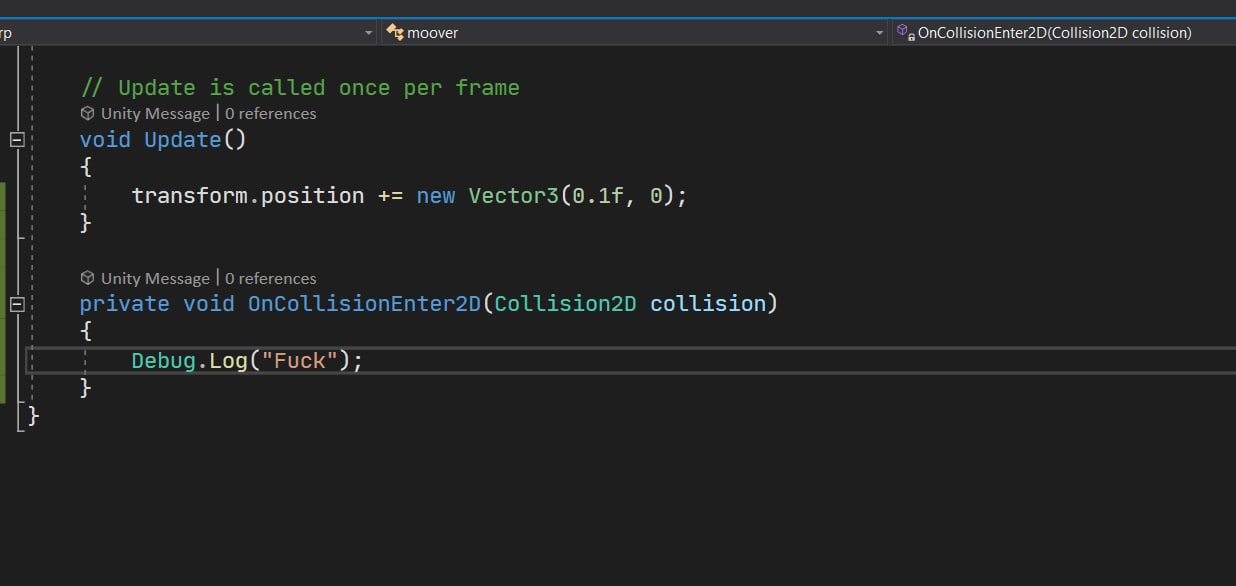The image size is (1236, 586).
Task: Click the Unity Message icon above Update
Action: click(x=88, y=114)
